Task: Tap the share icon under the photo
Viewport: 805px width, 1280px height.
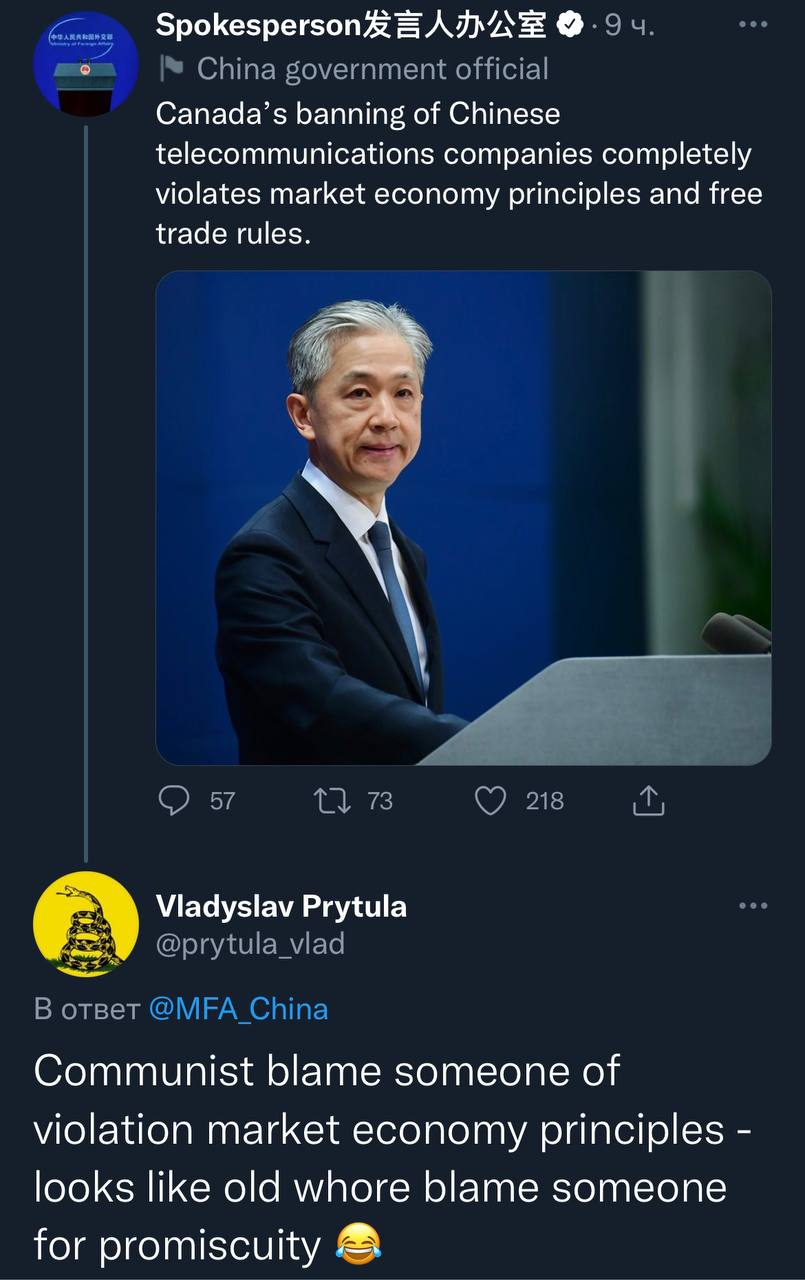Action: 648,801
